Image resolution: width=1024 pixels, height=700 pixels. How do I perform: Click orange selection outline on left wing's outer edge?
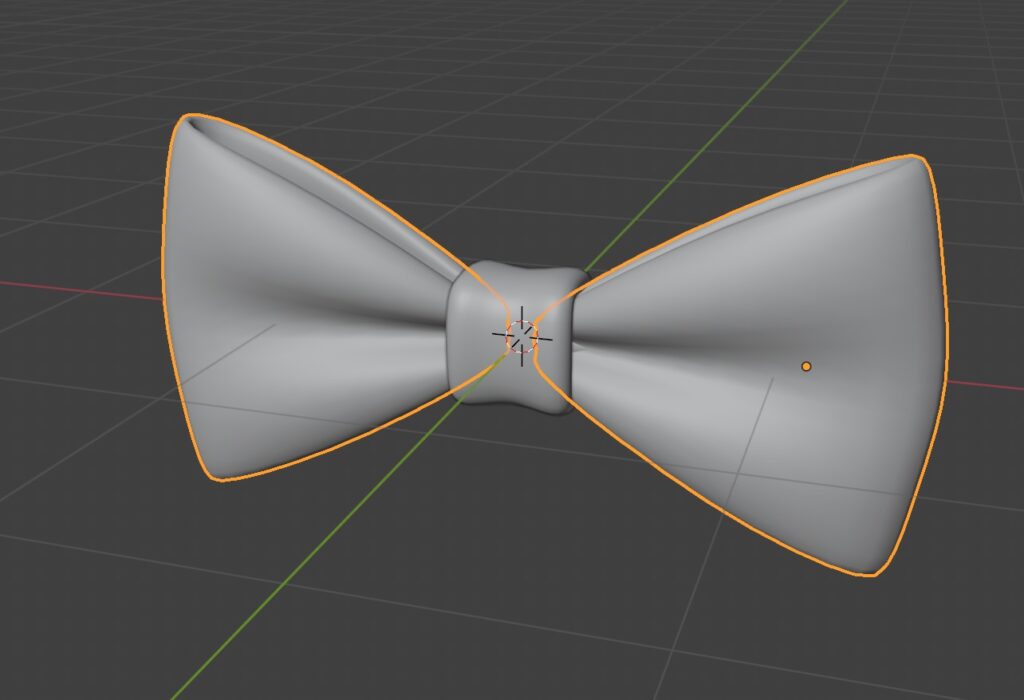pyautogui.click(x=163, y=300)
